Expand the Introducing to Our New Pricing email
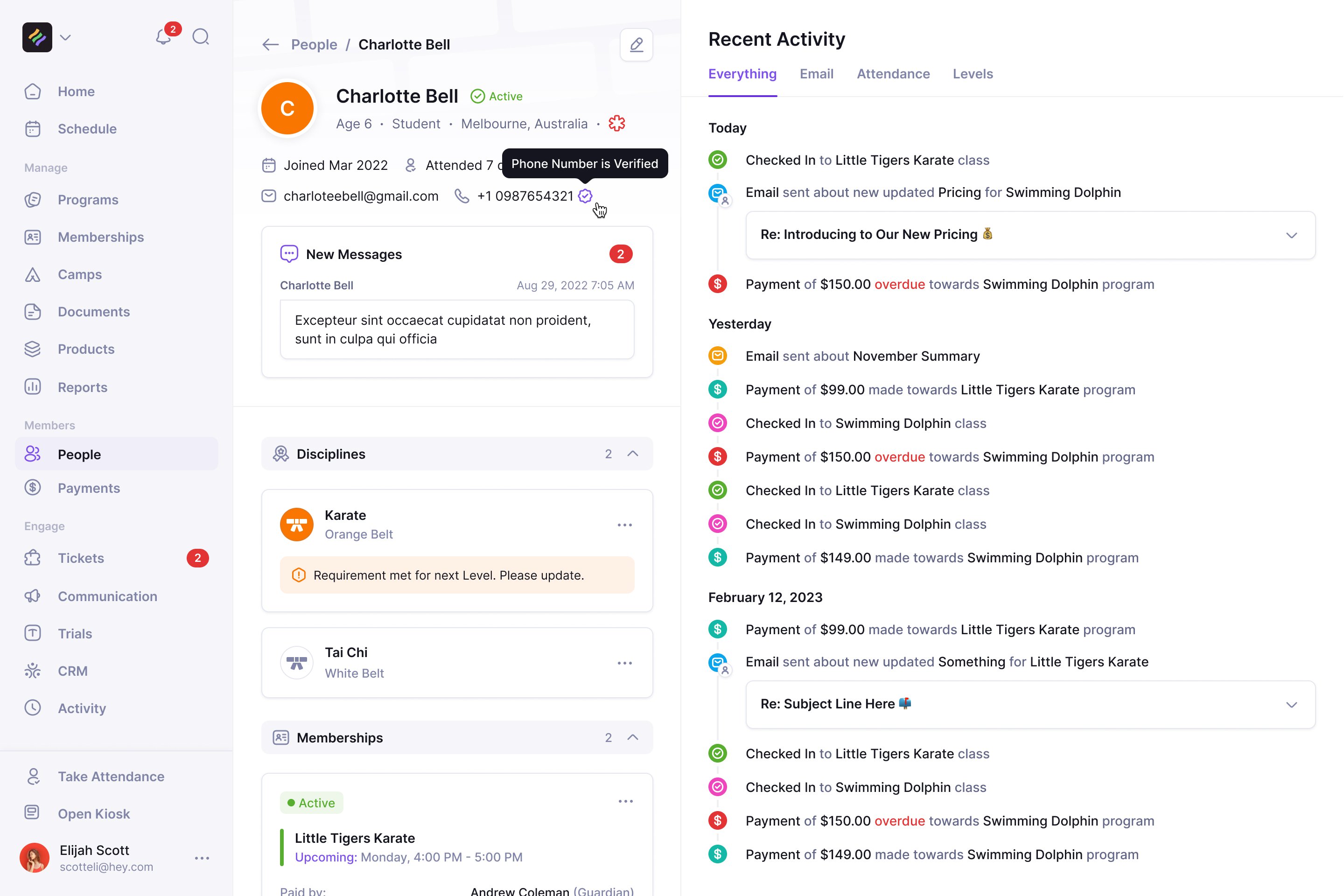Viewport: 1344px width, 896px height. pyautogui.click(x=1291, y=235)
